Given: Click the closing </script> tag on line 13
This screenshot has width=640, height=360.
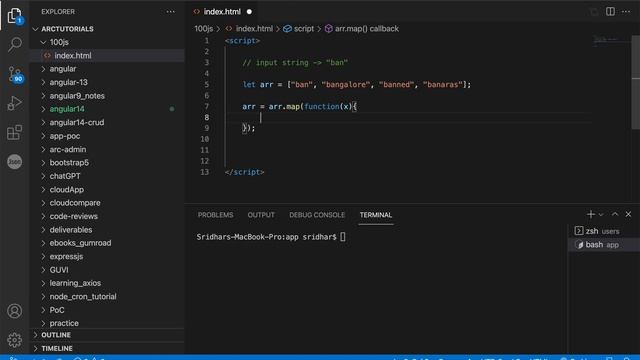Looking at the screenshot, I should click(244, 172).
